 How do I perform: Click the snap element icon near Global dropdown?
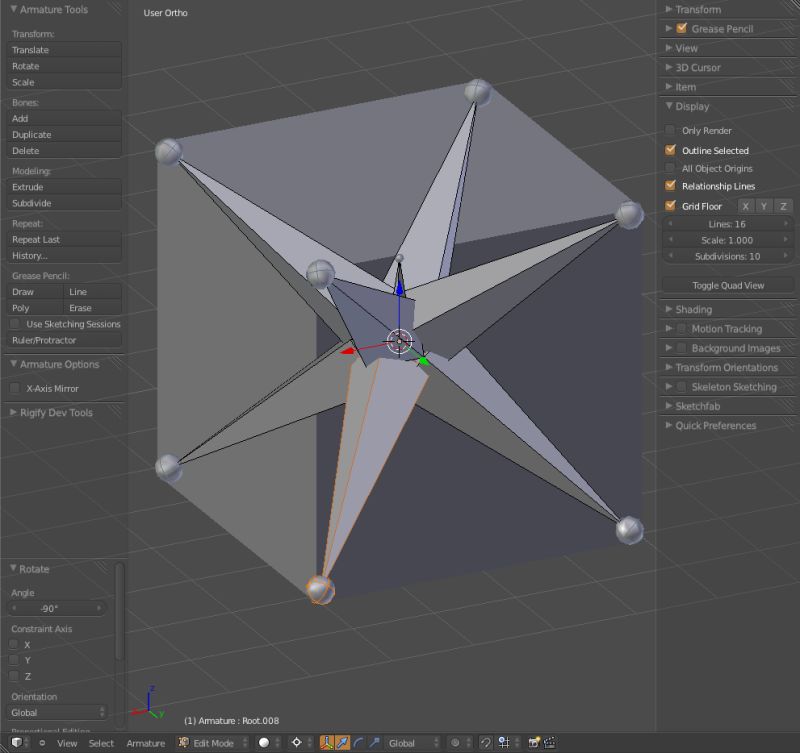(x=500, y=742)
